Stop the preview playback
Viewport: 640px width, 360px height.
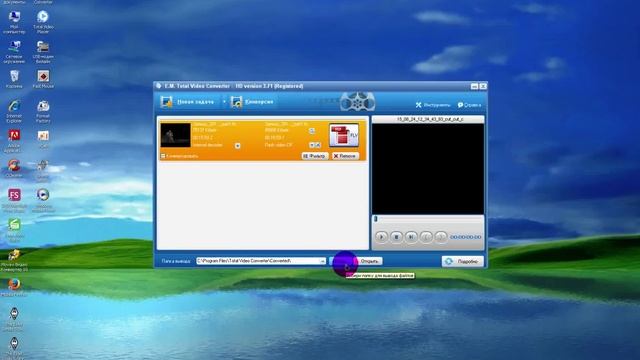[x=396, y=237]
